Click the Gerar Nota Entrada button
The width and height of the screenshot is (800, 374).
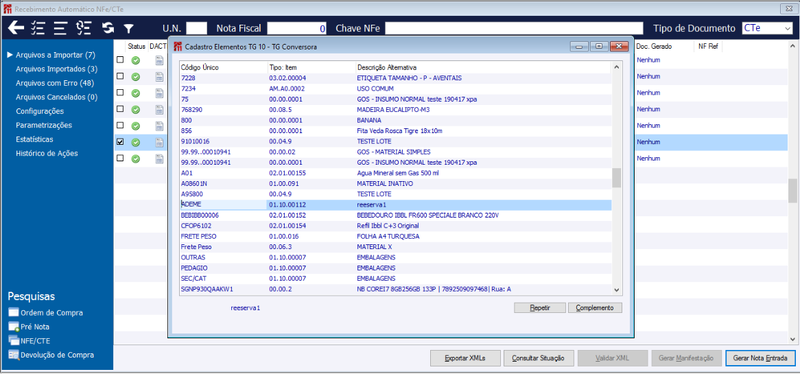(760, 358)
